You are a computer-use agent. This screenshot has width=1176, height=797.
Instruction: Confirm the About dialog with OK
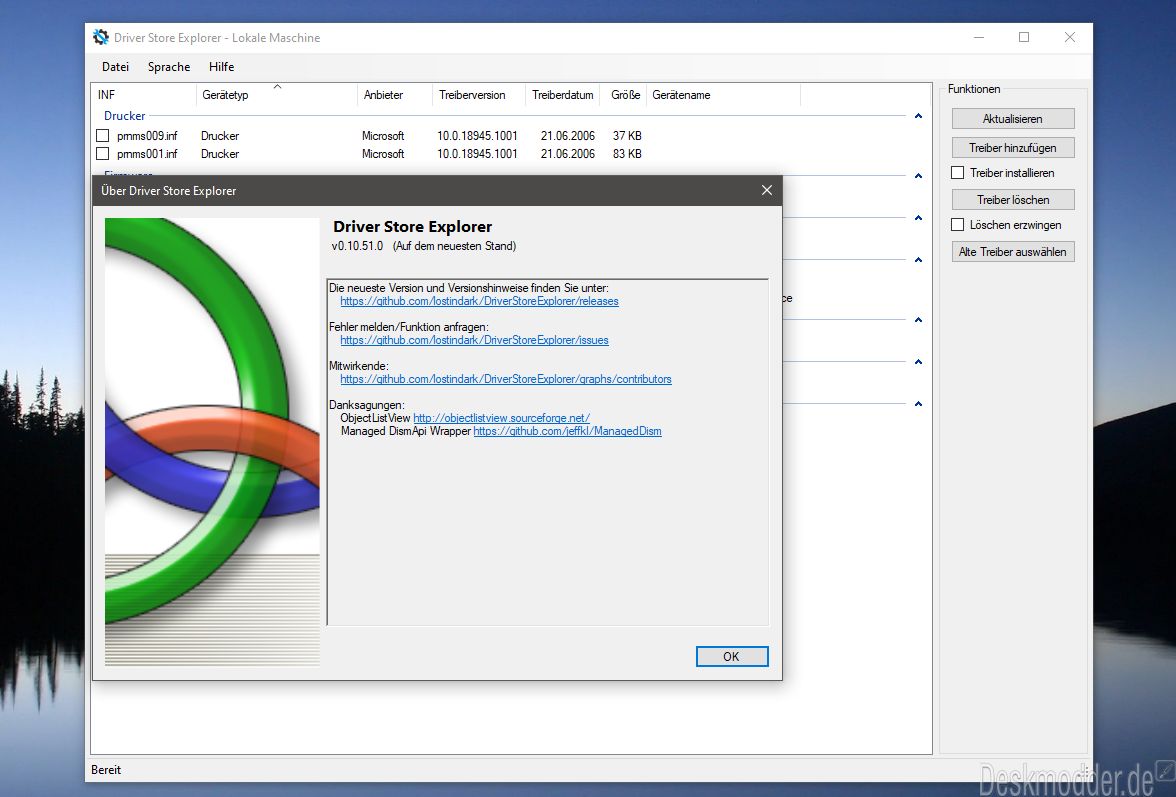(731, 656)
